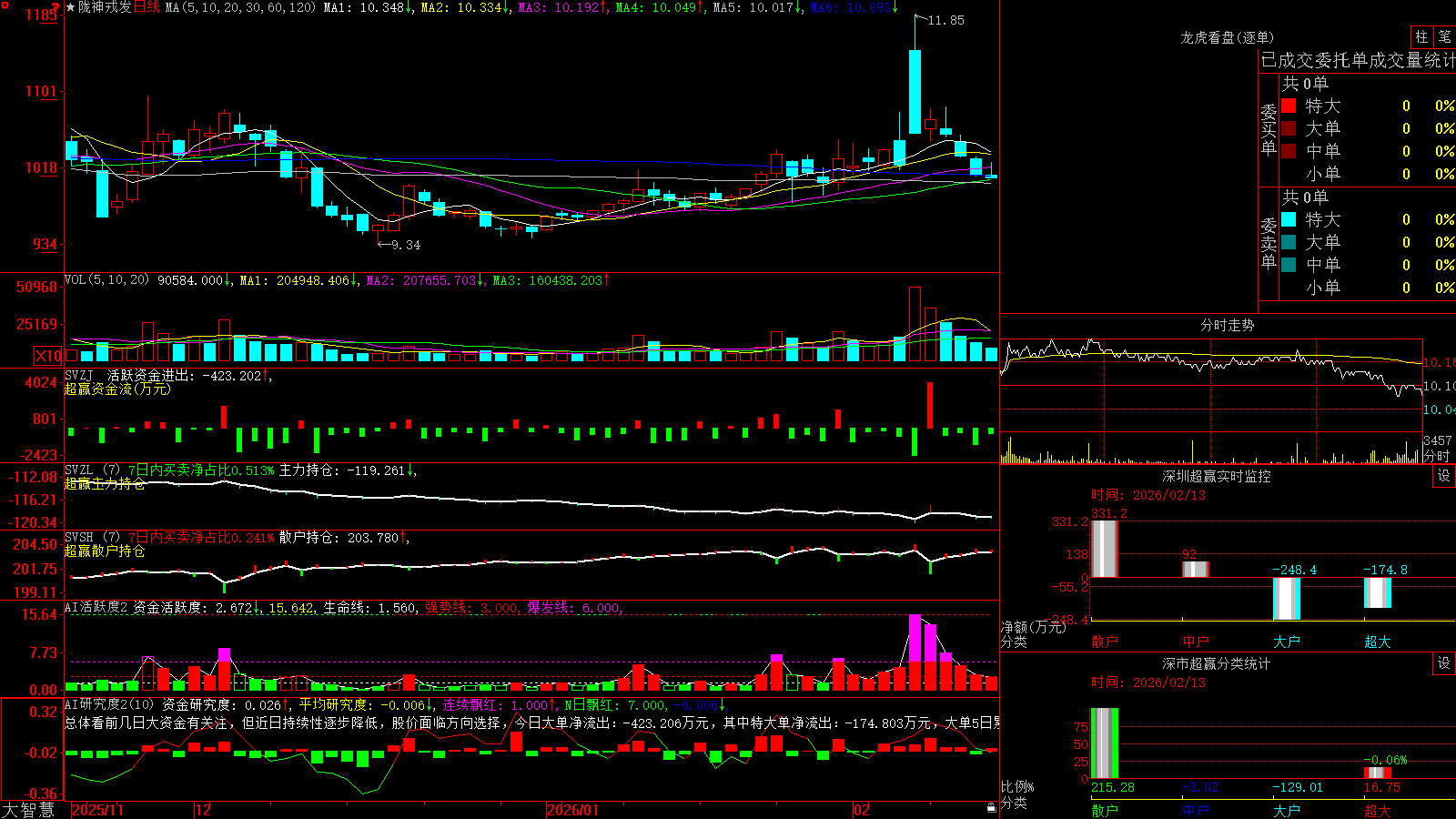Click the MA(5,10,20,30,60,120) indicator label

(241, 7)
